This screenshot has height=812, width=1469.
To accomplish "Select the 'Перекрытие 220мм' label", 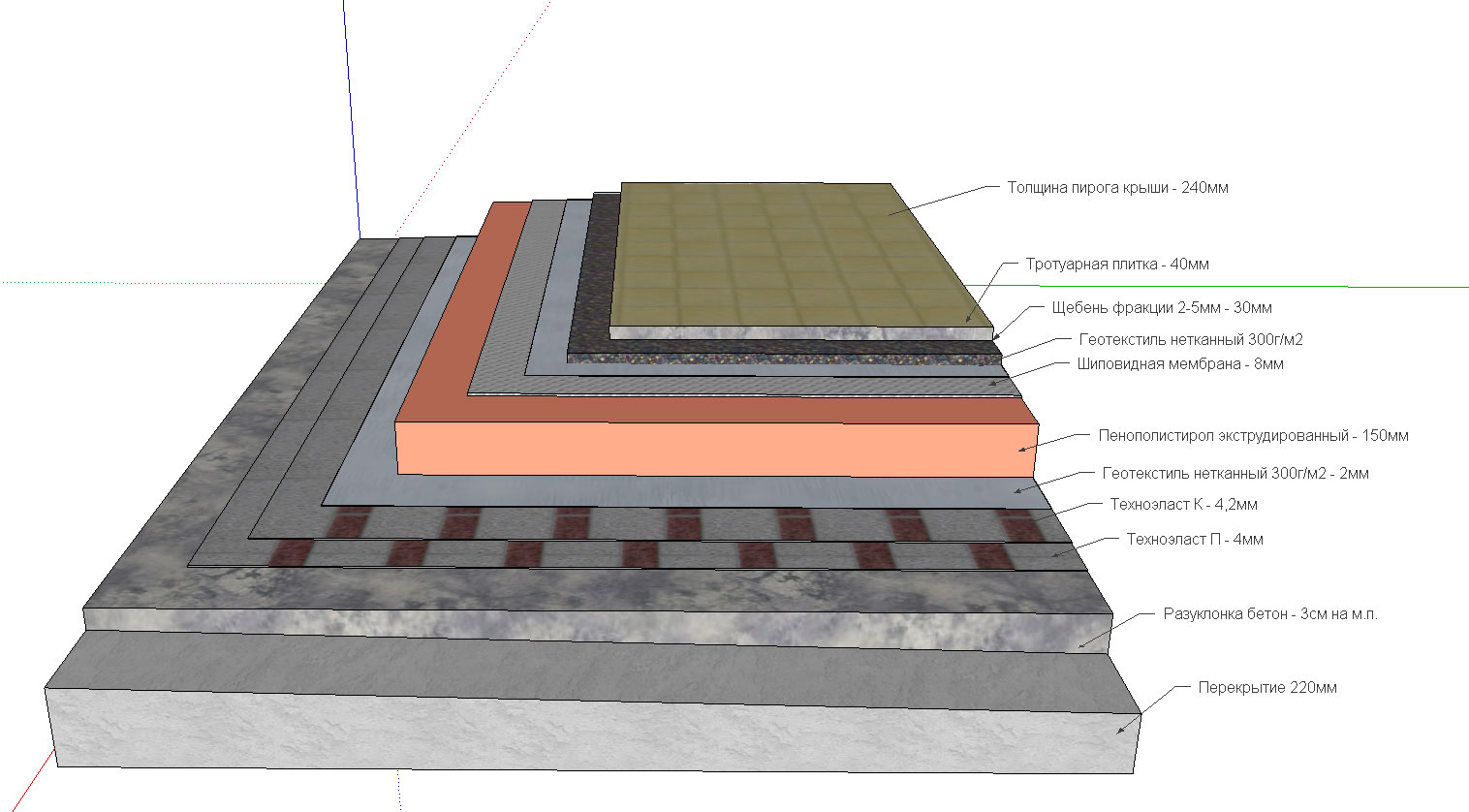I will pyautogui.click(x=1267, y=688).
